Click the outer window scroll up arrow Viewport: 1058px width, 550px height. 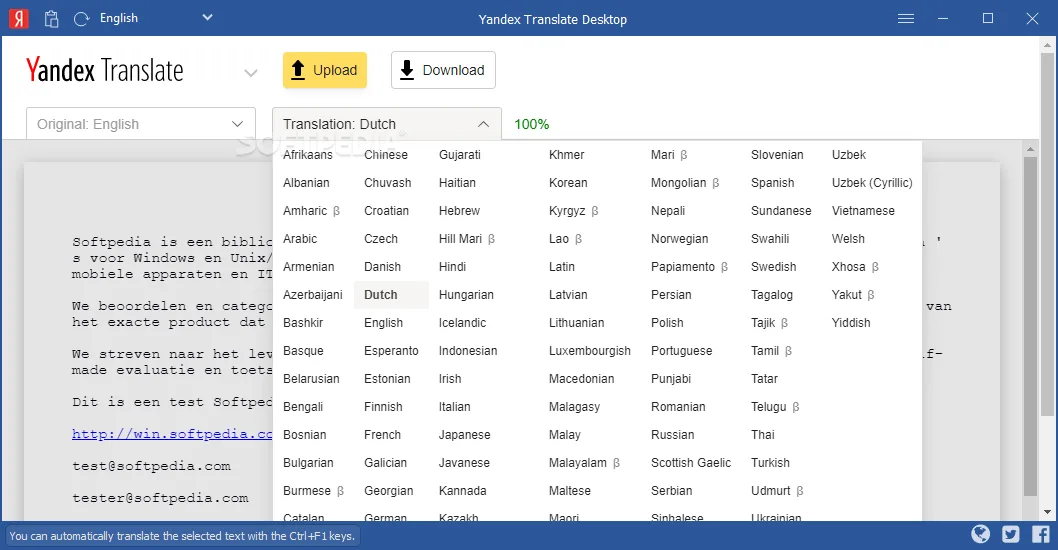tap(1048, 45)
